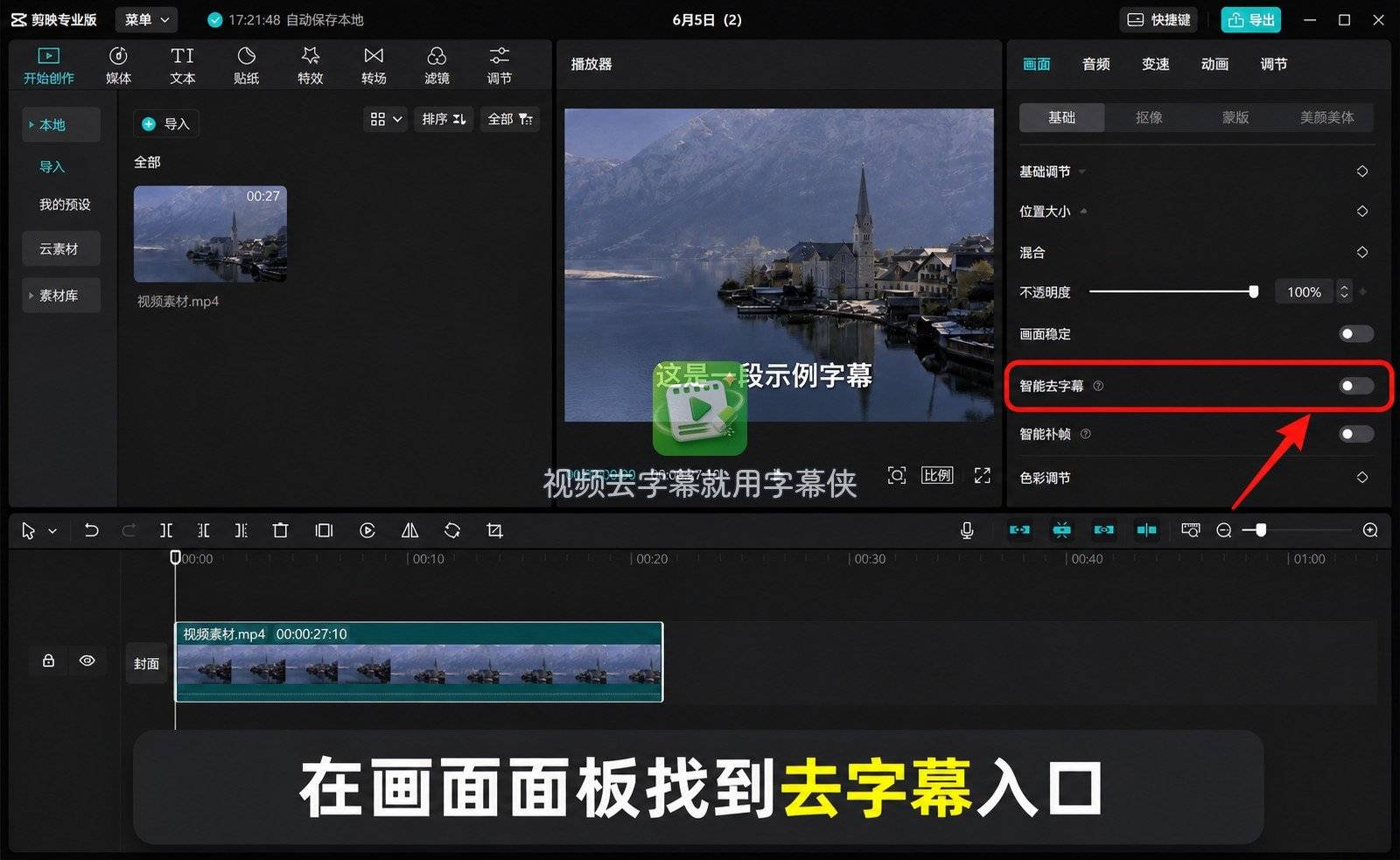Click the opacity value stepper arrows

[x=1344, y=291]
